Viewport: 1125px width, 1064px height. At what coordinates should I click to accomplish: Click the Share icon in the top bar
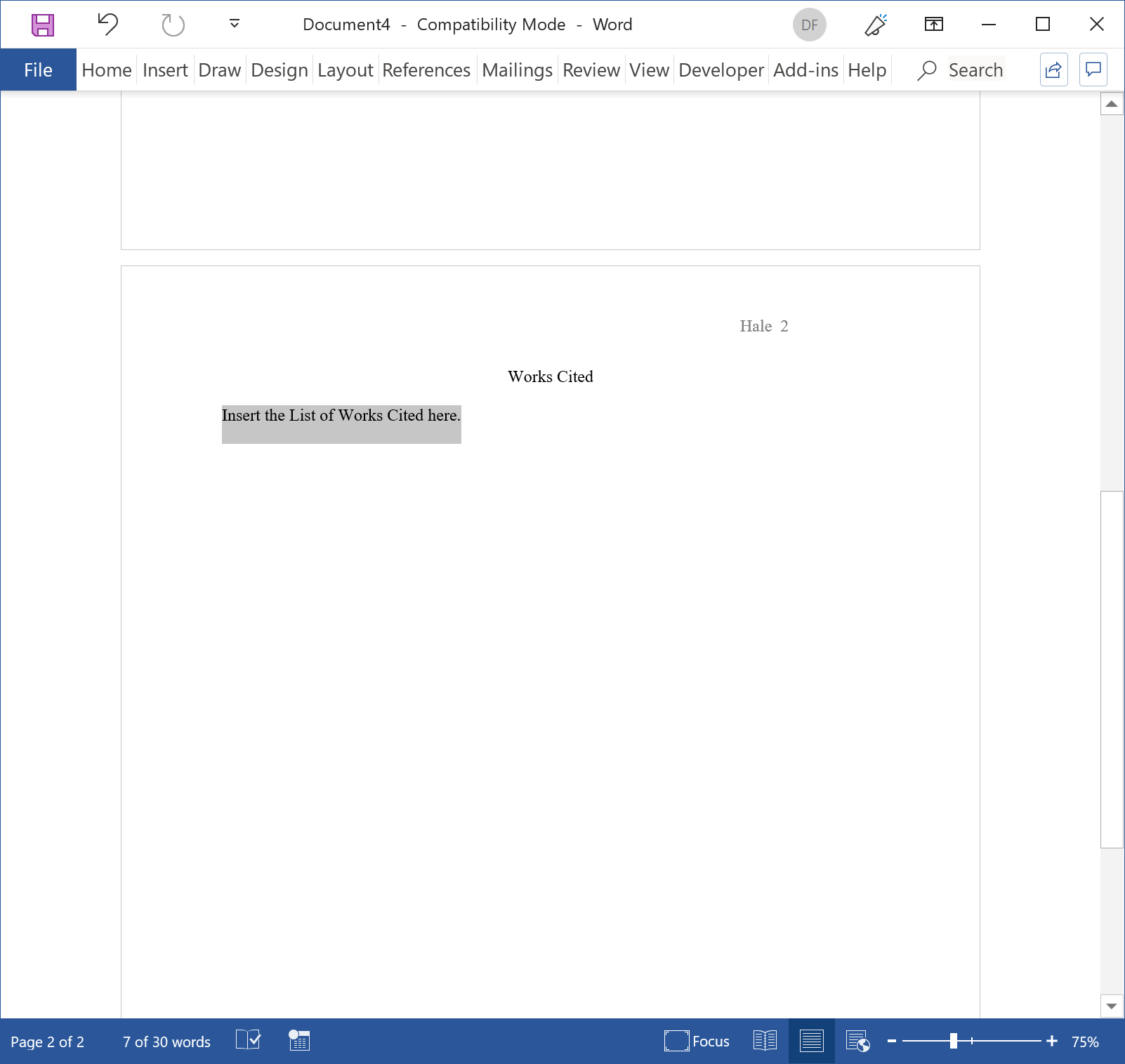tap(1053, 70)
